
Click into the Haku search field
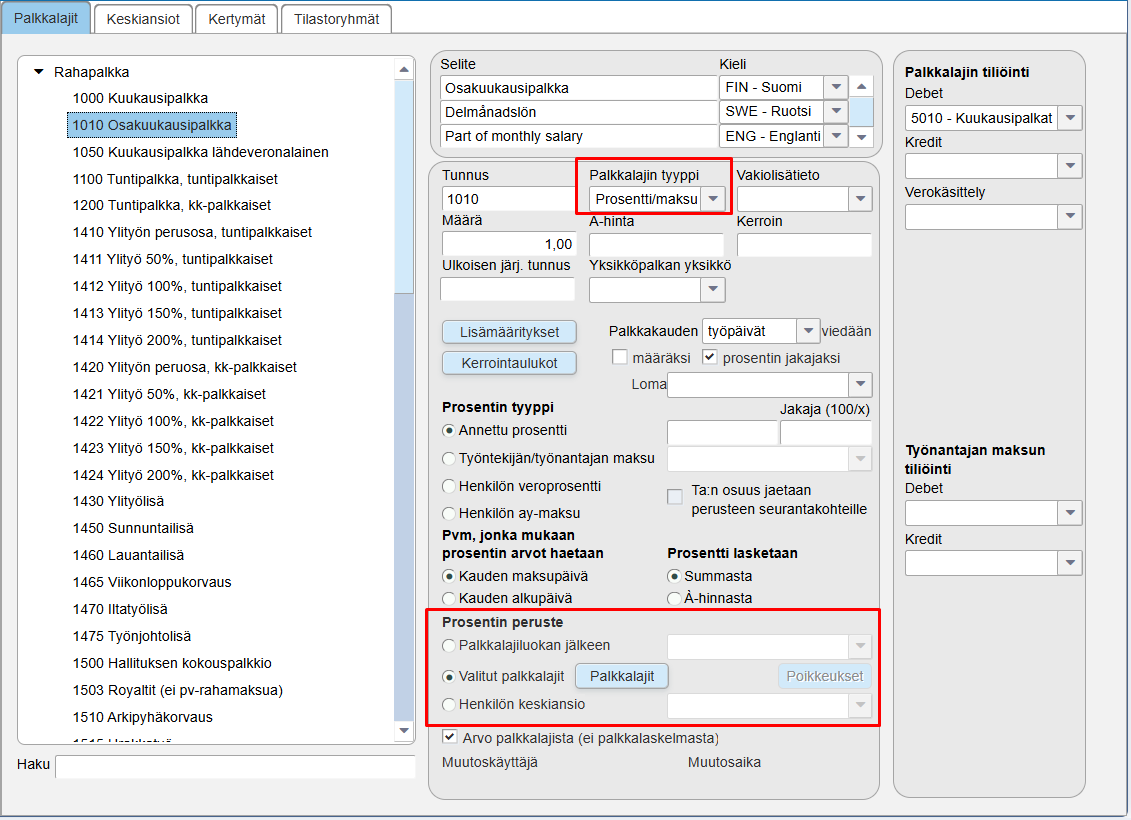click(235, 766)
